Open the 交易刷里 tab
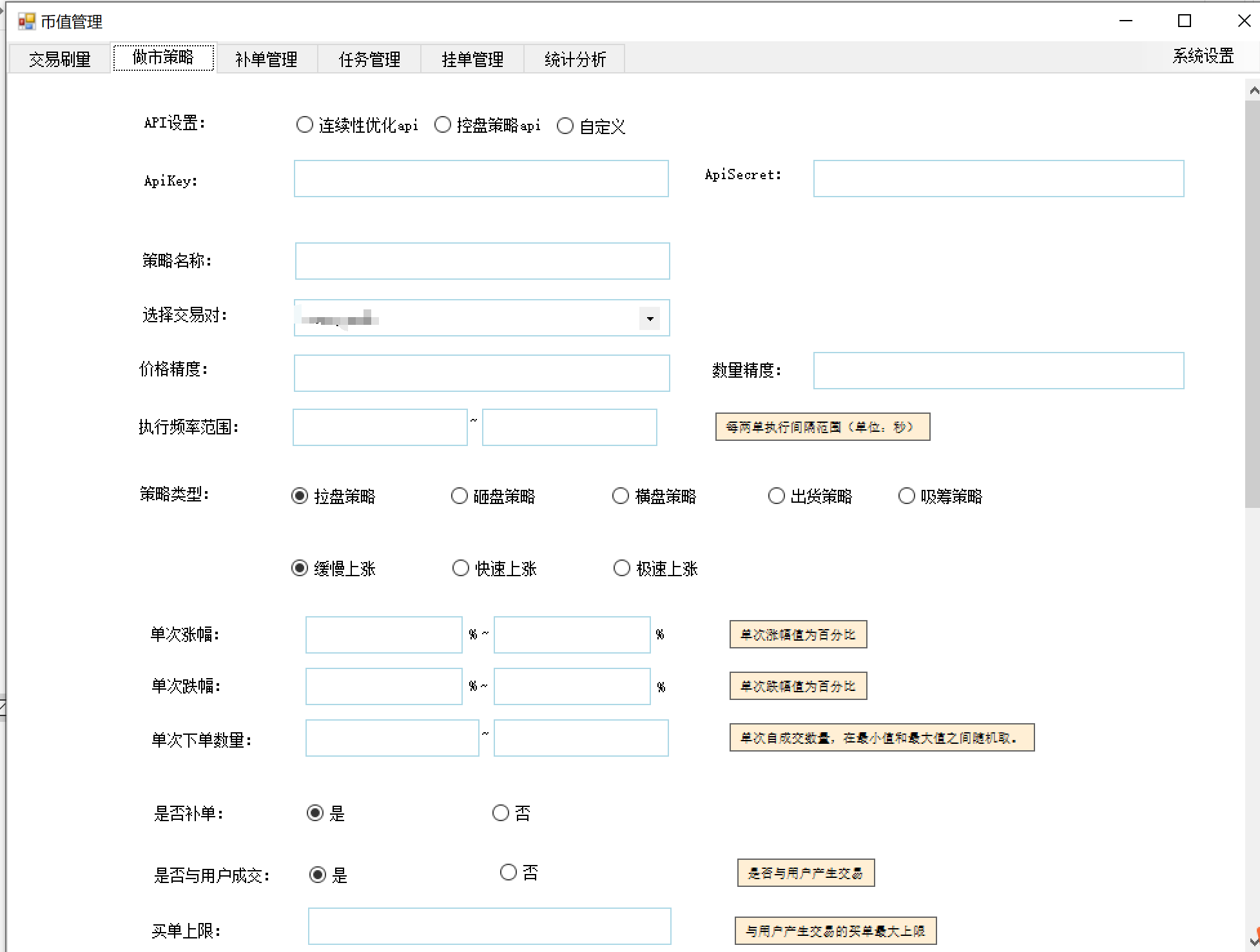Screen dimensions: 1260x952 tap(59, 59)
